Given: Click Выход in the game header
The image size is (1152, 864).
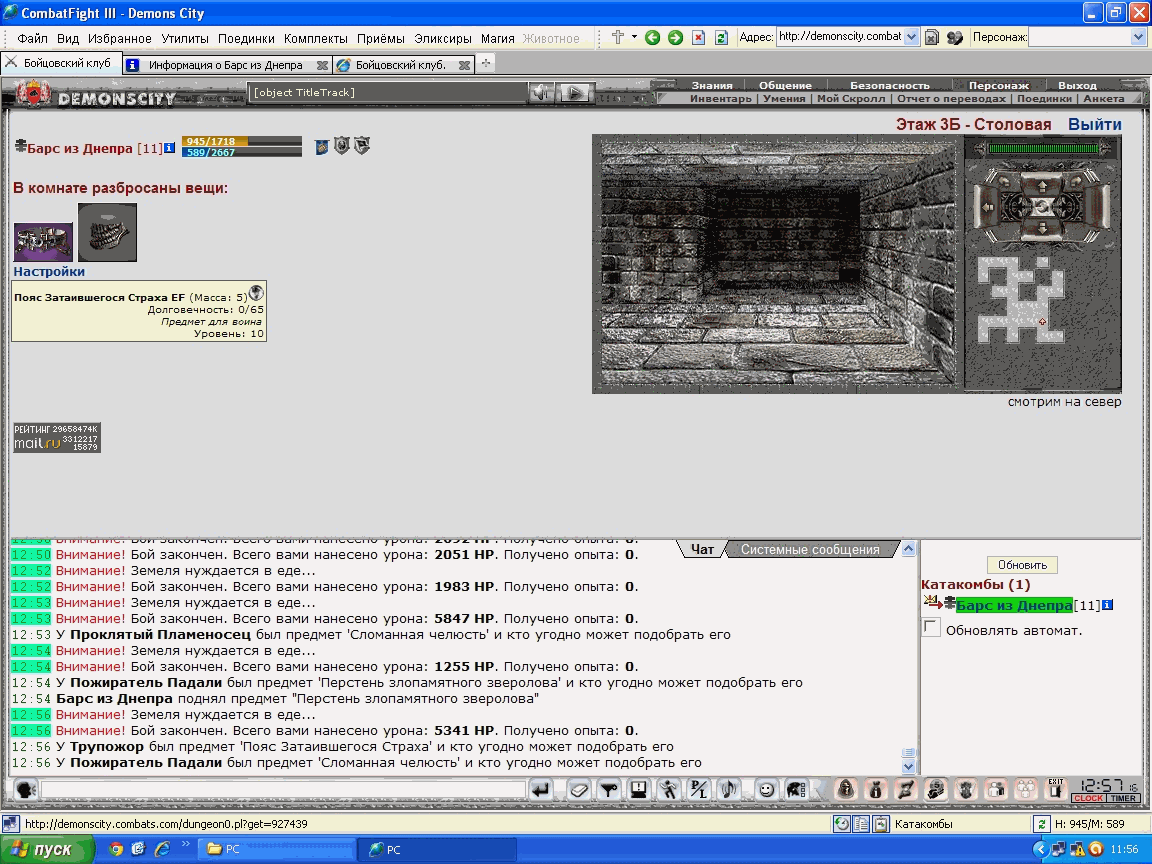Looking at the screenshot, I should [1077, 85].
